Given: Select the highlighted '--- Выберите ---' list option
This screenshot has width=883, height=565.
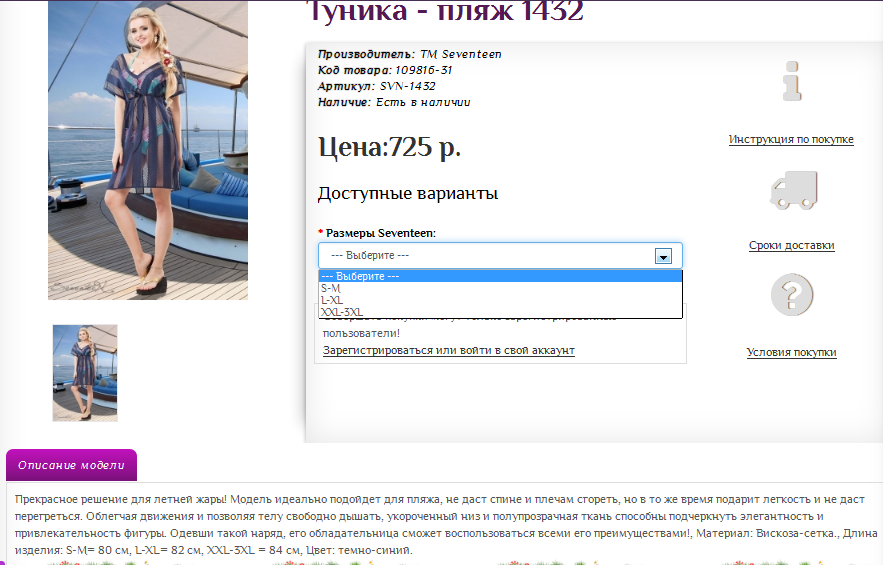Looking at the screenshot, I should click(x=360, y=276).
